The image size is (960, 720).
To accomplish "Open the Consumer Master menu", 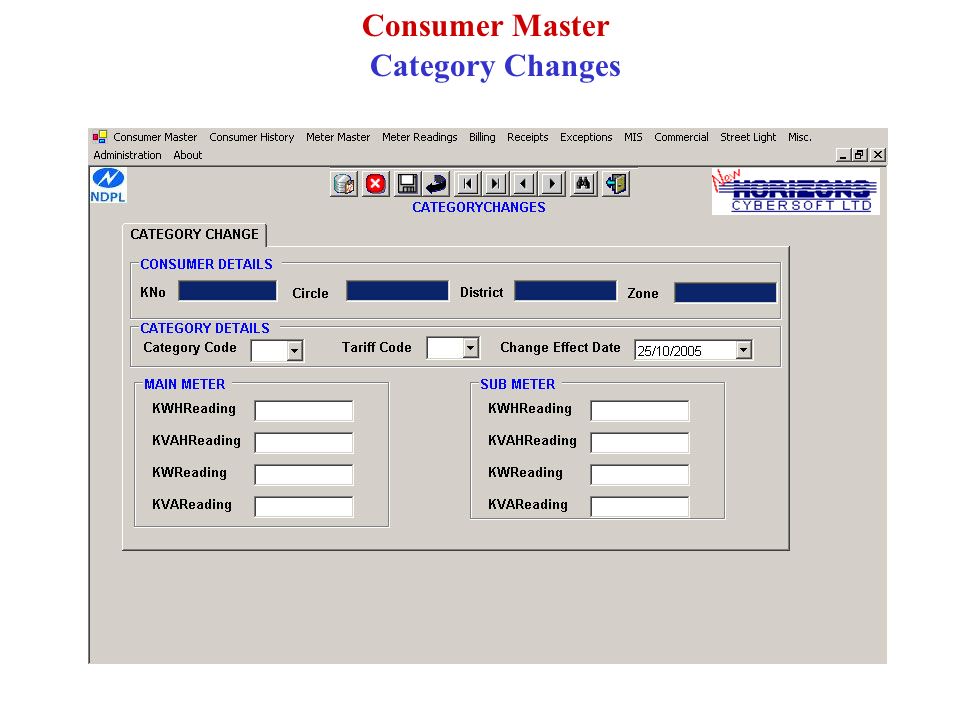I will point(155,137).
